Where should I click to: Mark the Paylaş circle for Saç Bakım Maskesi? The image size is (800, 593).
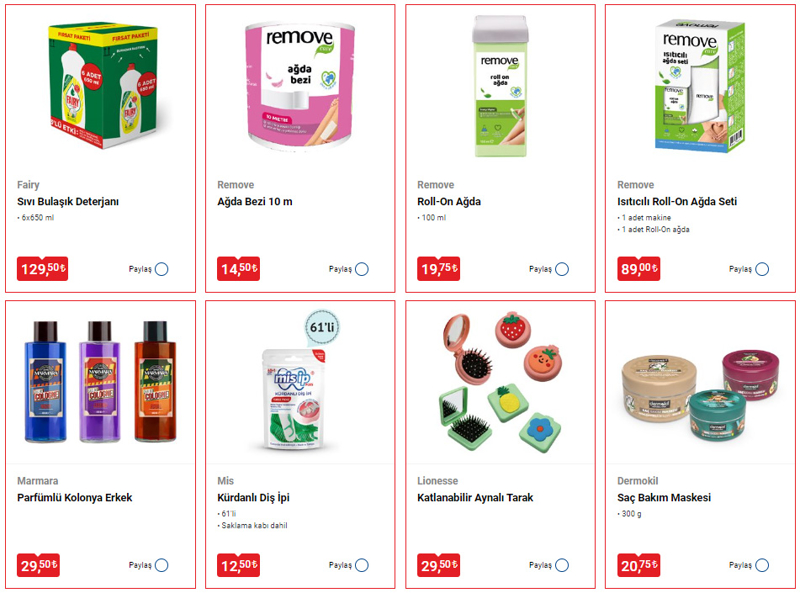point(762,565)
